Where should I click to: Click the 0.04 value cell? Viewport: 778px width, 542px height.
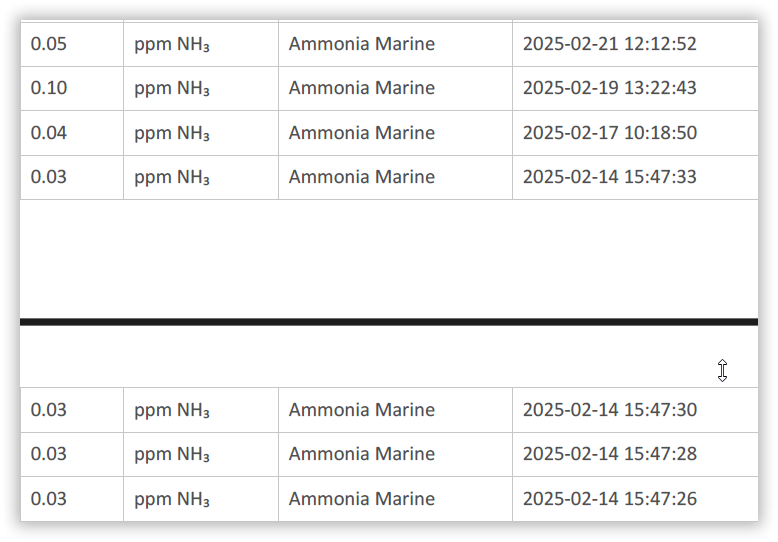72,133
